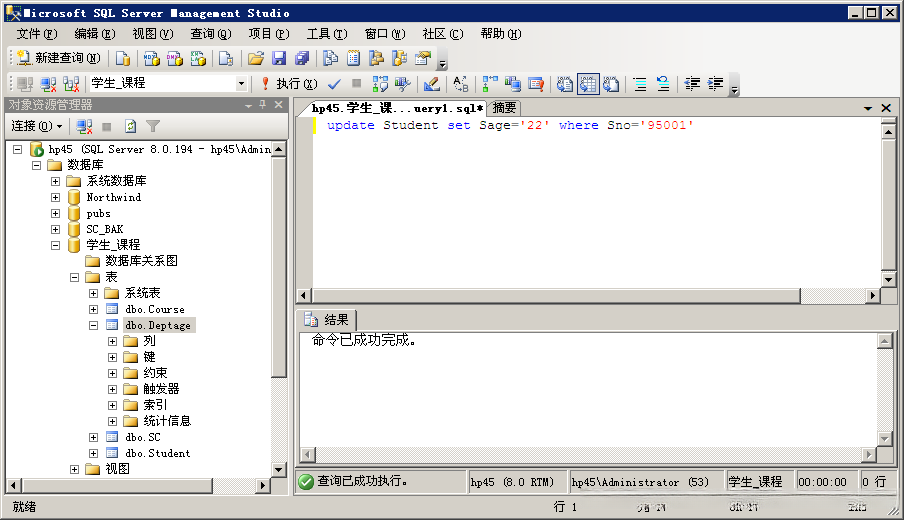Comment out the selected lines icon

coord(640,84)
